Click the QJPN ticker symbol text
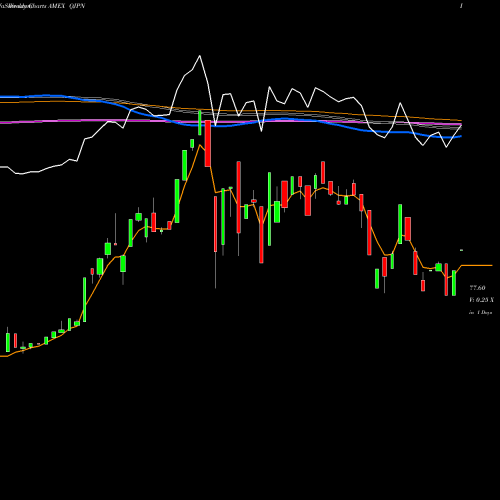The image size is (500, 500). coord(77,6)
